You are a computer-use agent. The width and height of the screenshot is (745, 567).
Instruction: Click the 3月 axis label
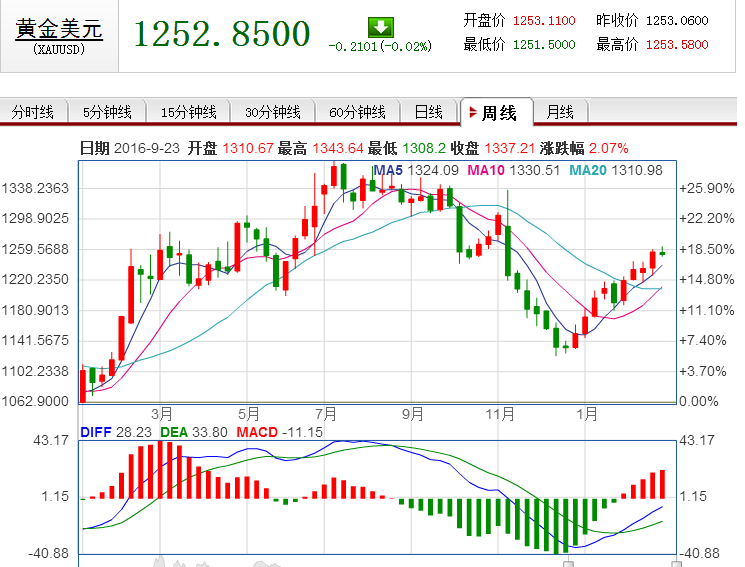(x=162, y=414)
